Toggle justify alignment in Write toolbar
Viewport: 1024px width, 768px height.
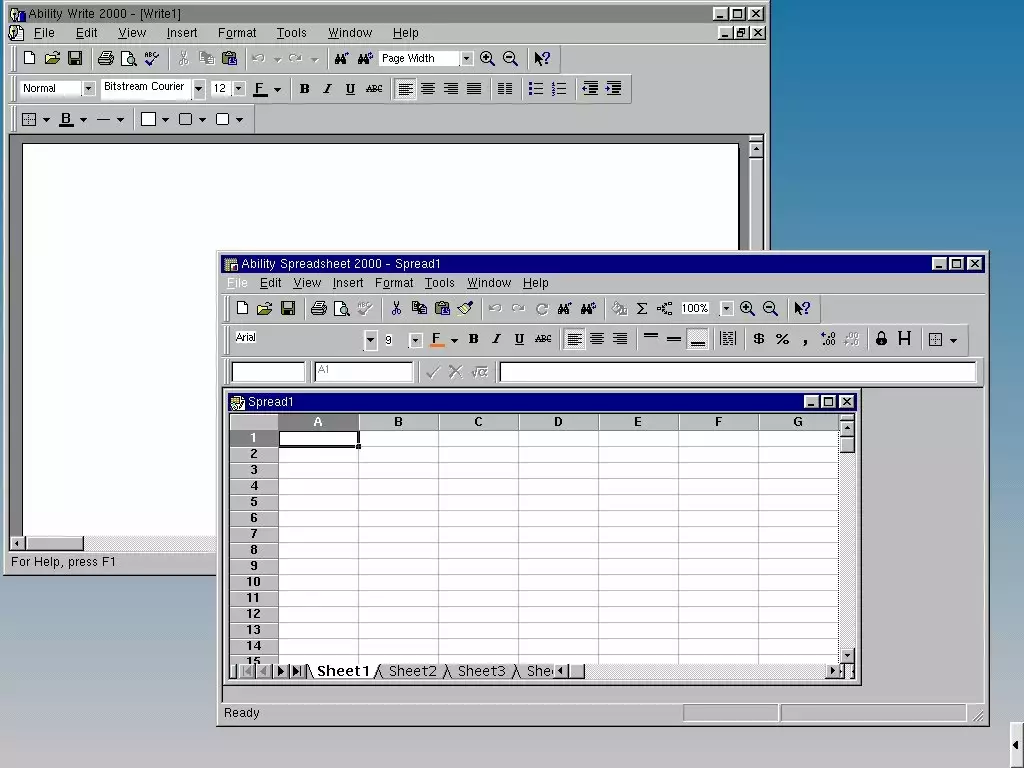(474, 89)
